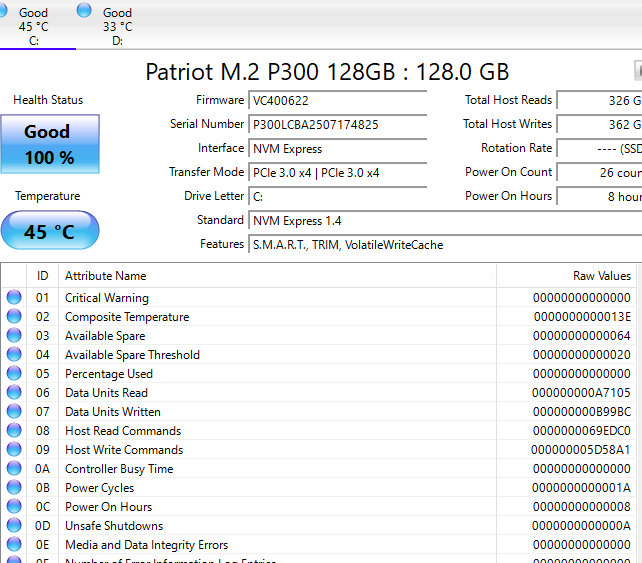Select the Percentage Used attribute name
The height and width of the screenshot is (563, 642).
tap(109, 374)
